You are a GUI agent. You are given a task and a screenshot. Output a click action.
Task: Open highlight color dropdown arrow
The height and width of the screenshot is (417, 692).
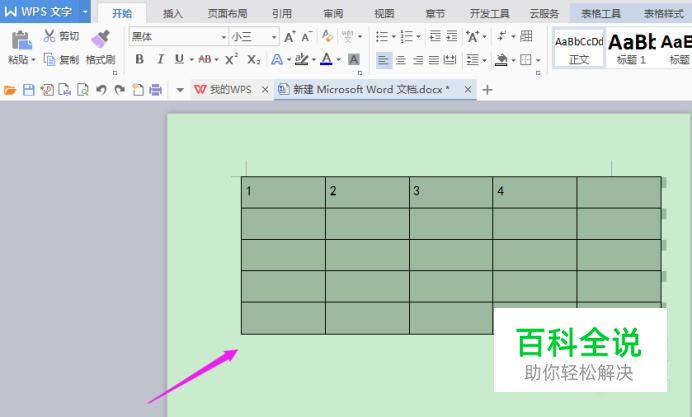[x=314, y=60]
